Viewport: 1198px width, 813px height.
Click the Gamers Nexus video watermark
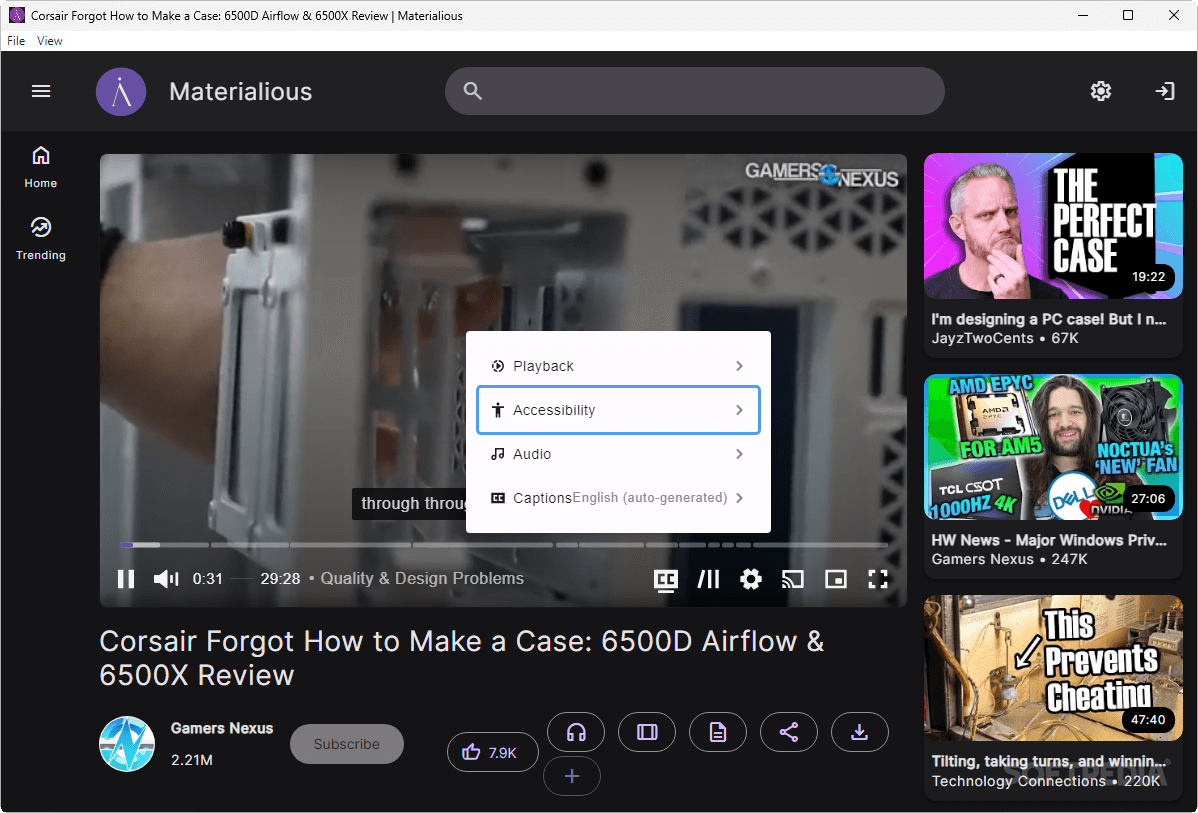tap(821, 174)
